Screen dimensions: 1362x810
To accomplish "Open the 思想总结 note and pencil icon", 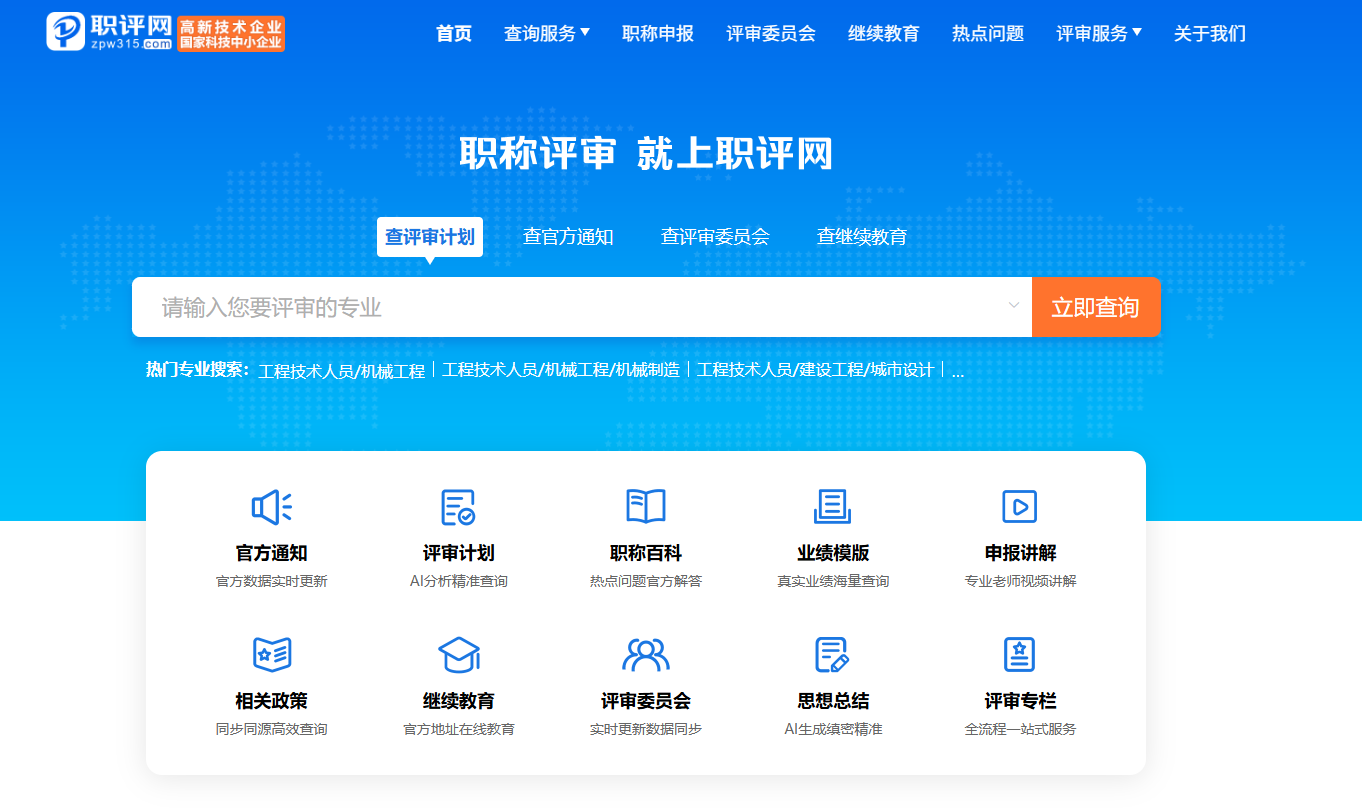I will coord(832,655).
